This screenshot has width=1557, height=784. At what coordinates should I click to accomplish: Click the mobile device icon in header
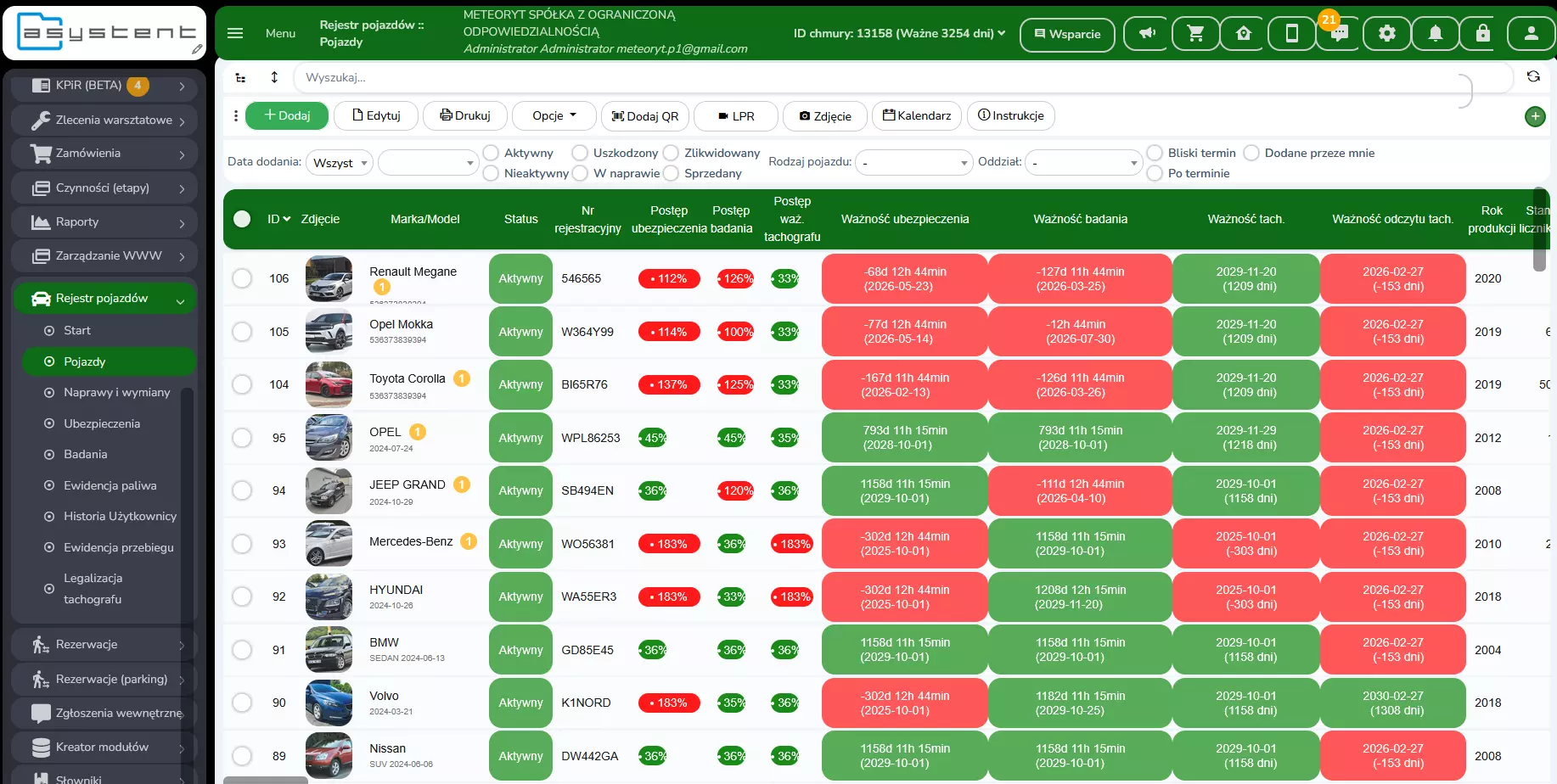pos(1291,34)
